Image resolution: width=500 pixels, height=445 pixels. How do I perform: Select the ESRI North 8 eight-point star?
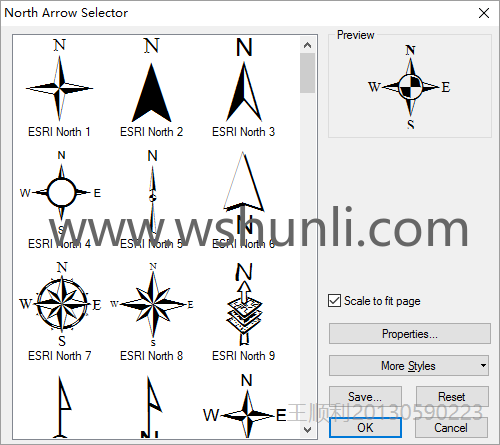point(152,304)
